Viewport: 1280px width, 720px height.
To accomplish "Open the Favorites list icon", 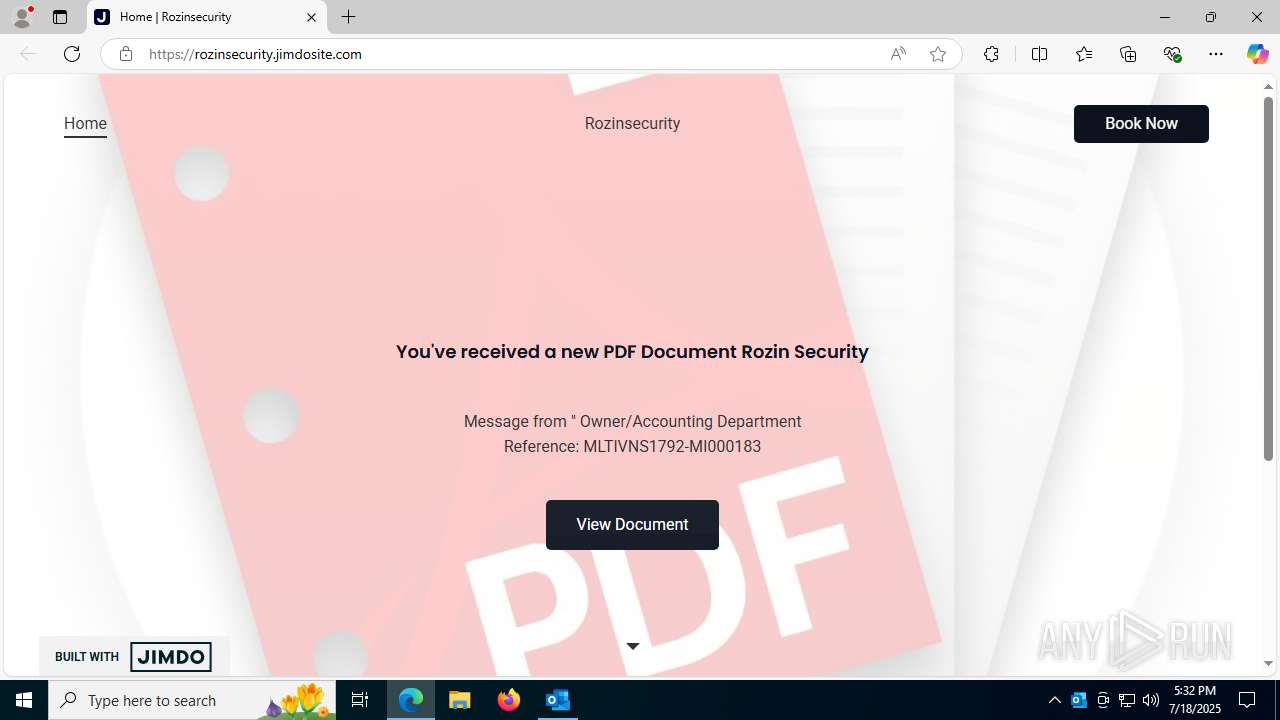I will [1084, 54].
